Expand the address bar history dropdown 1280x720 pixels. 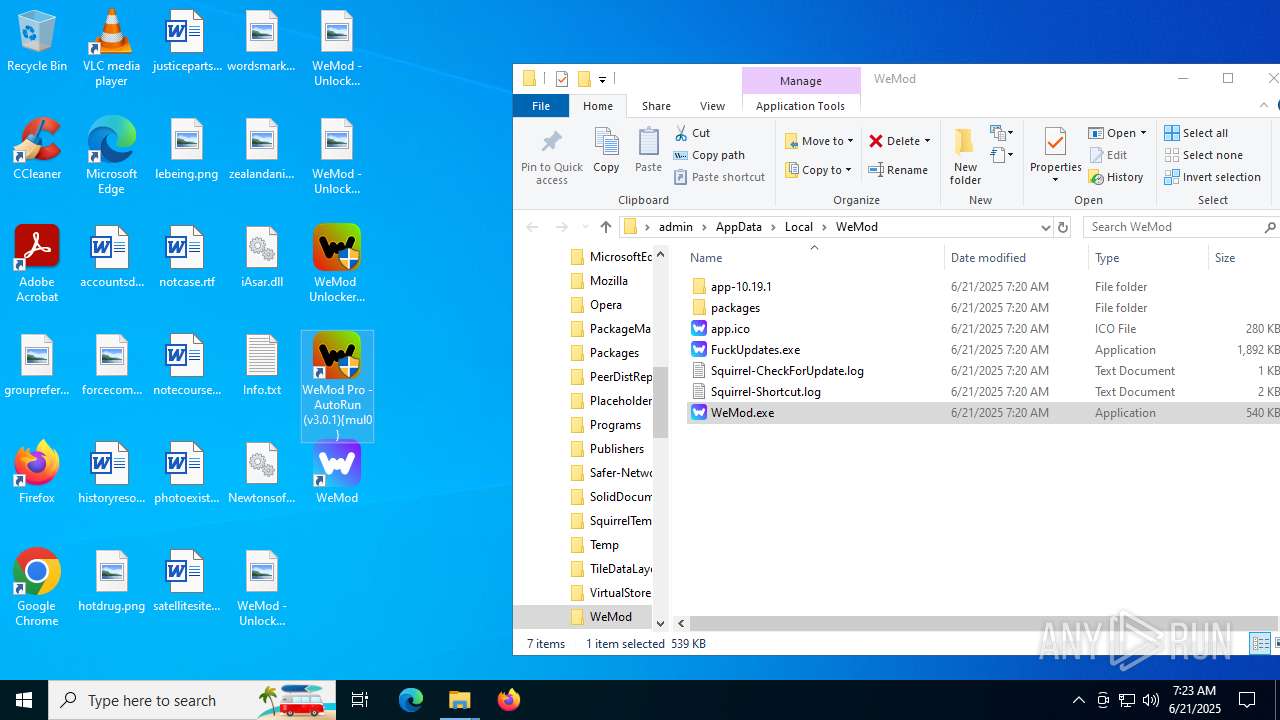[1045, 227]
